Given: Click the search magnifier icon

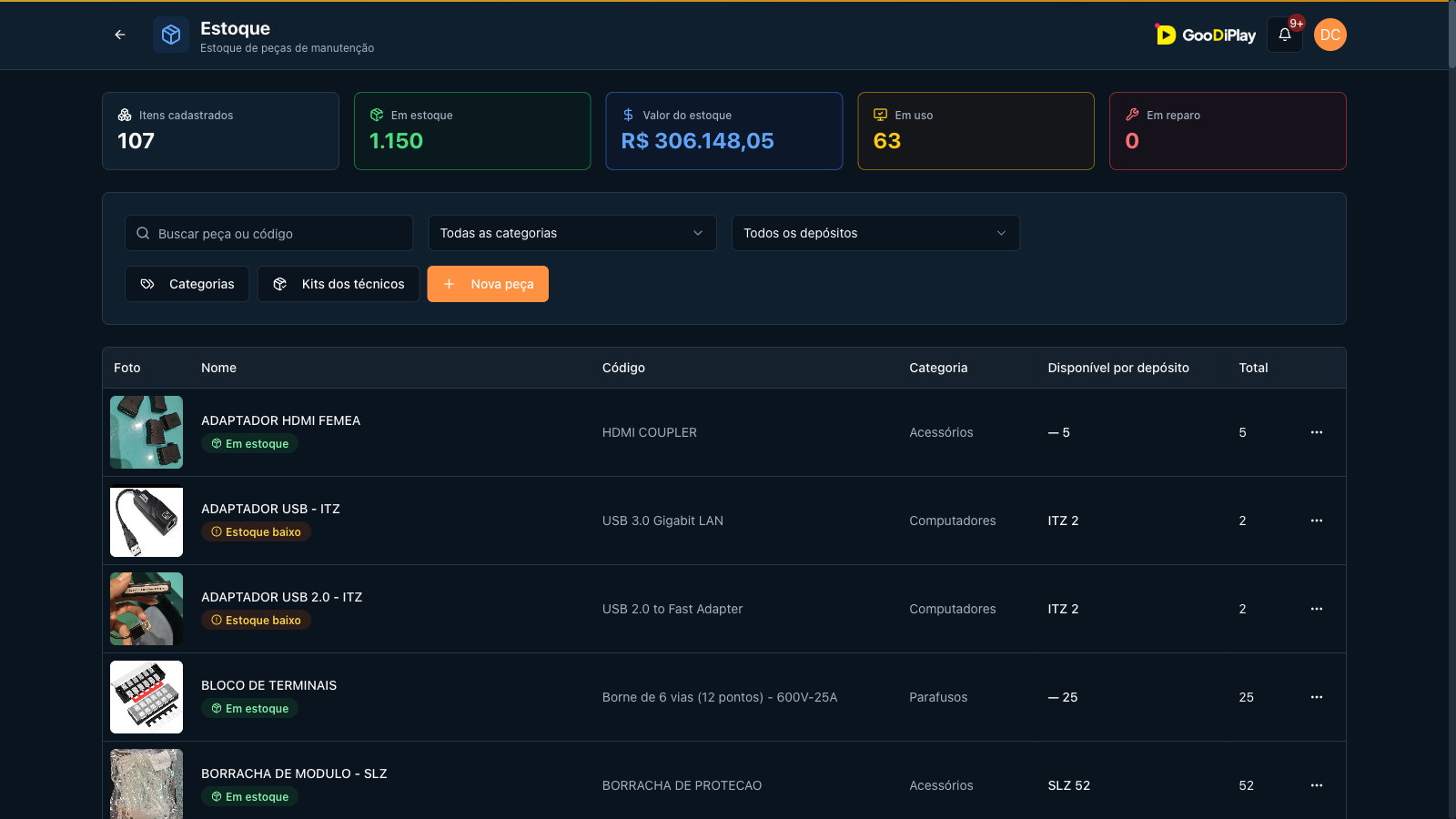Looking at the screenshot, I should click(x=143, y=233).
